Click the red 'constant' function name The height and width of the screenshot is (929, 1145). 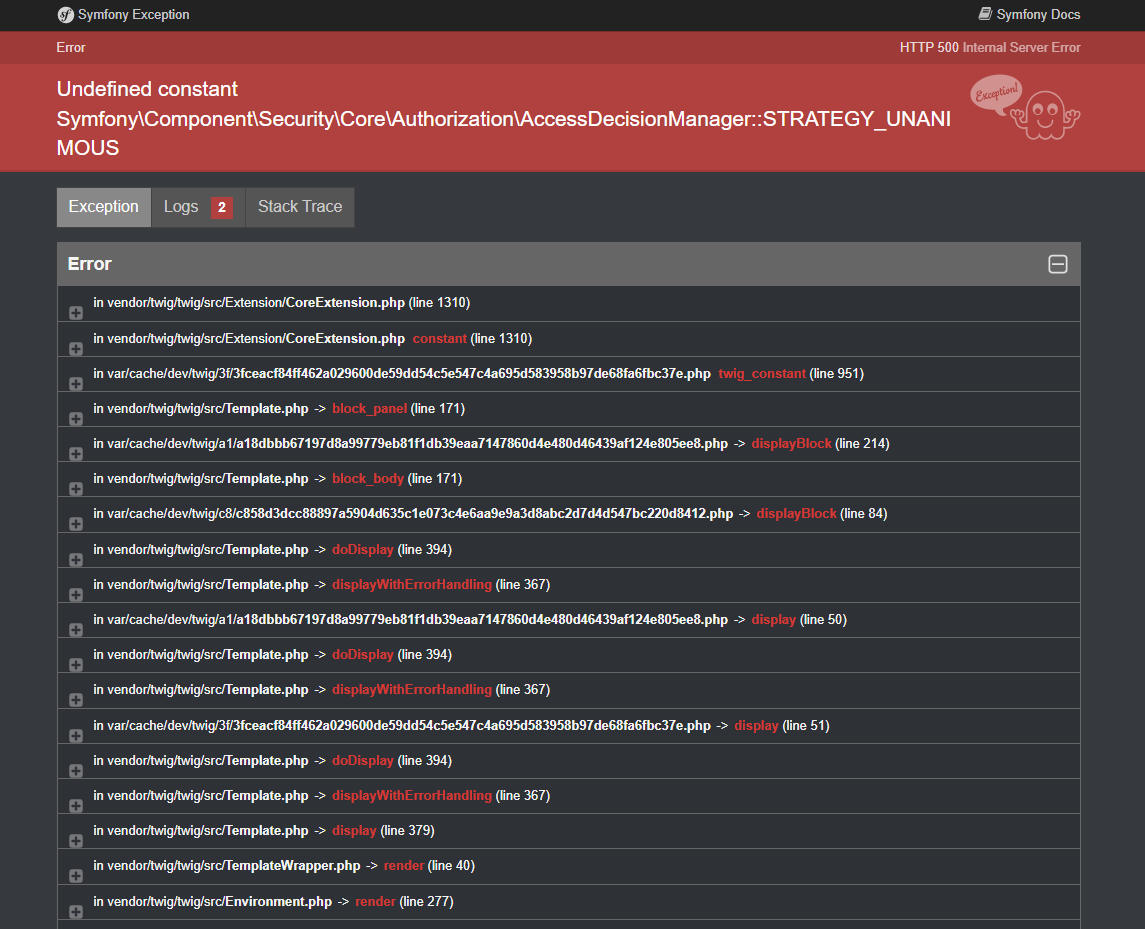[x=440, y=338]
